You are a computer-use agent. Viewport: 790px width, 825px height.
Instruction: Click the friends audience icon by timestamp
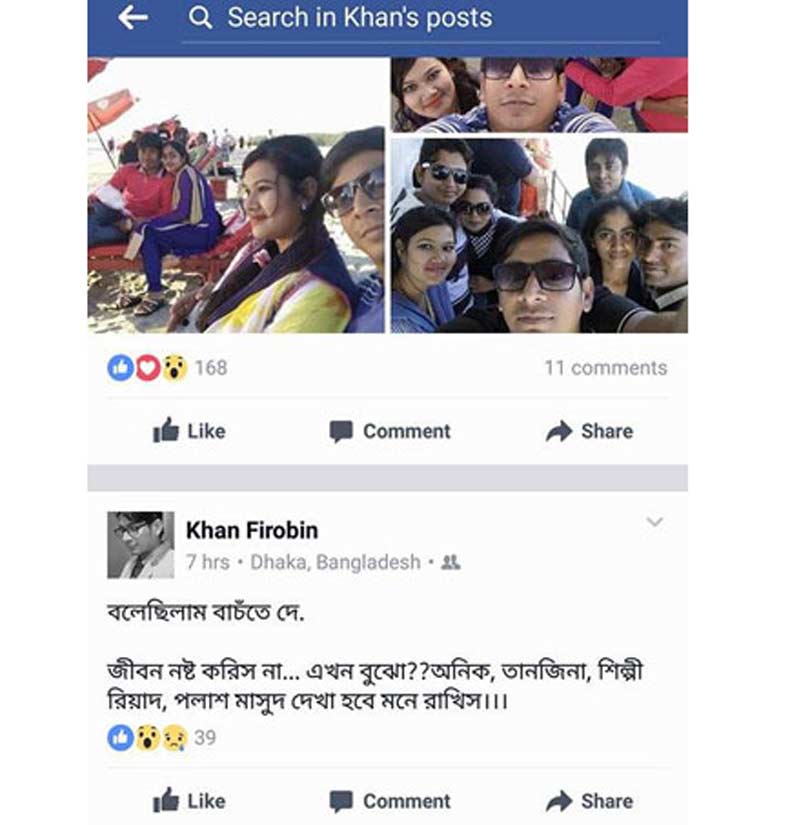tap(451, 563)
